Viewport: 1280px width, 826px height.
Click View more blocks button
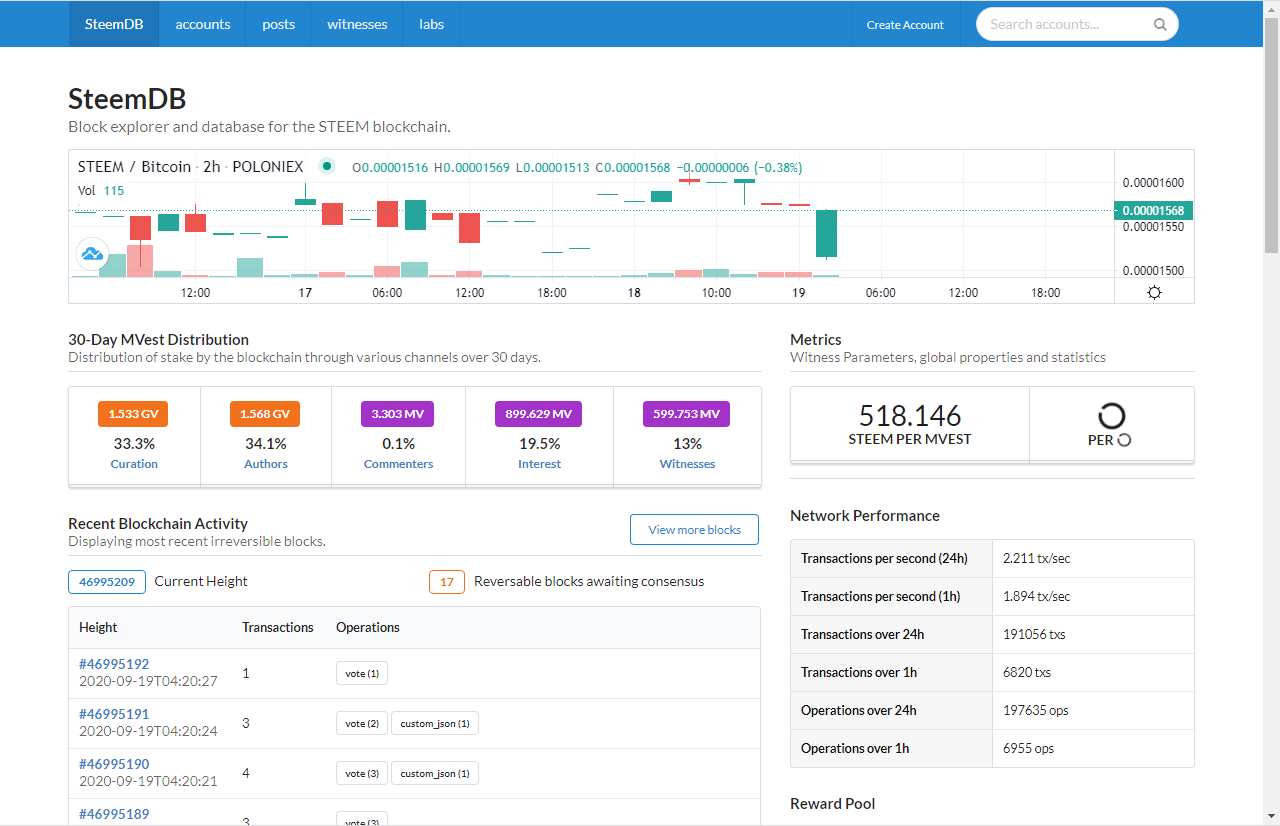click(x=694, y=530)
